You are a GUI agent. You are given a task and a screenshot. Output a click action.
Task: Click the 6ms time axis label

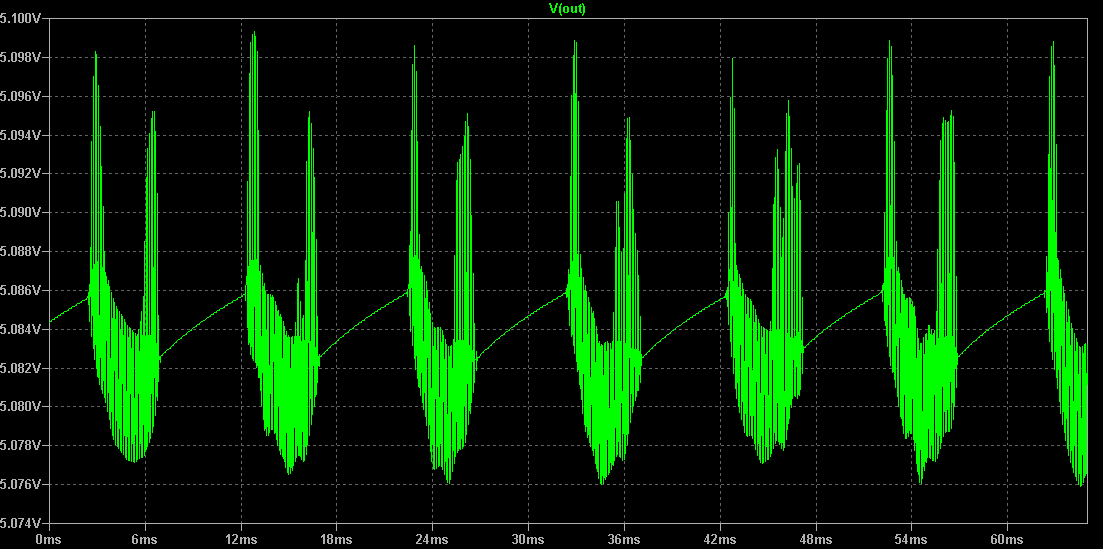pos(145,540)
